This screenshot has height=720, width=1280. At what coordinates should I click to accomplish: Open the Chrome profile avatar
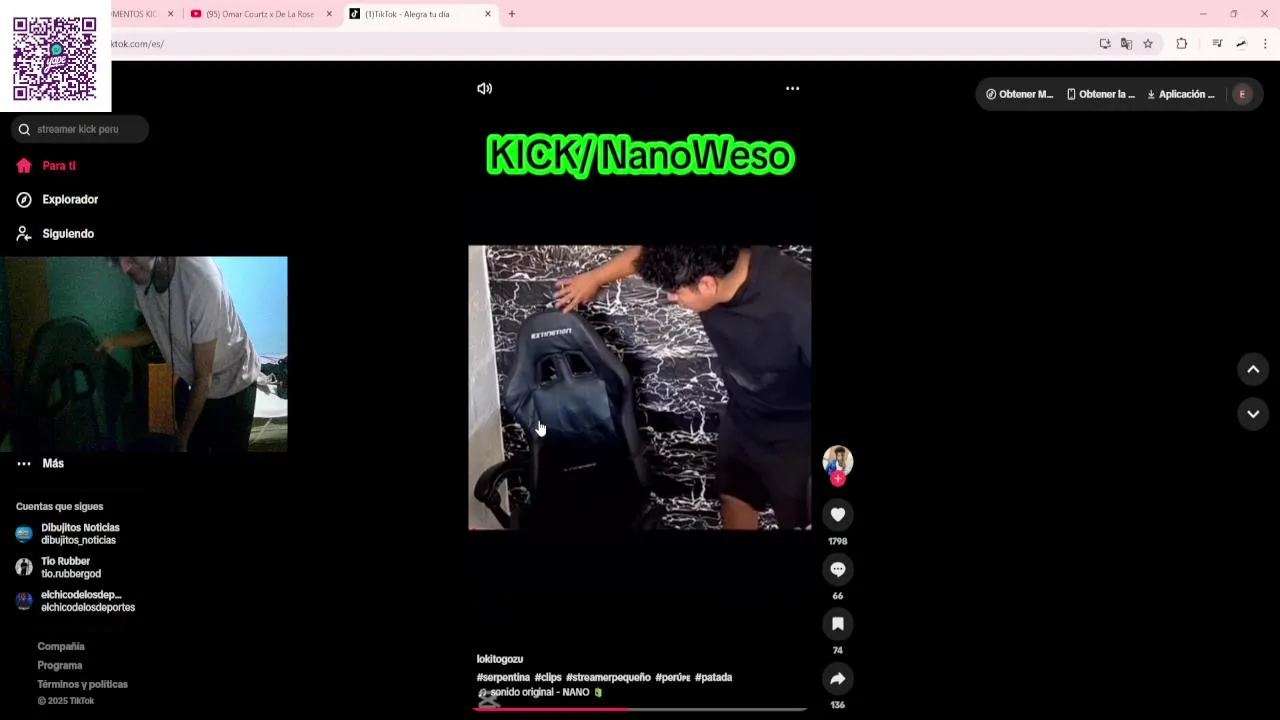click(x=1241, y=43)
